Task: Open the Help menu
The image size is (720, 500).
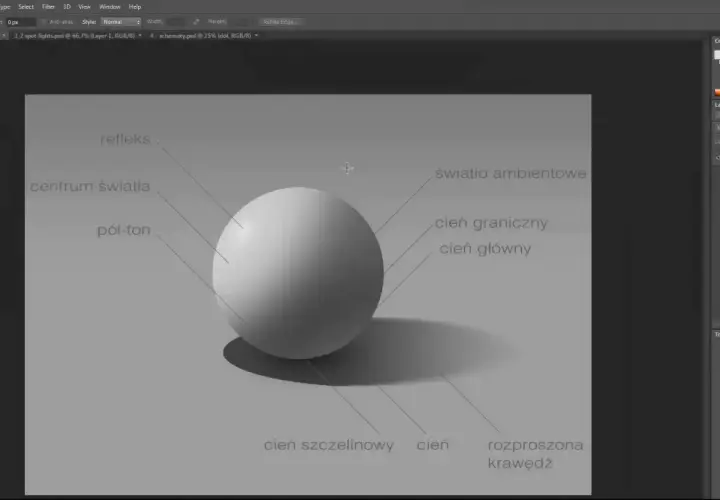Action: point(135,7)
